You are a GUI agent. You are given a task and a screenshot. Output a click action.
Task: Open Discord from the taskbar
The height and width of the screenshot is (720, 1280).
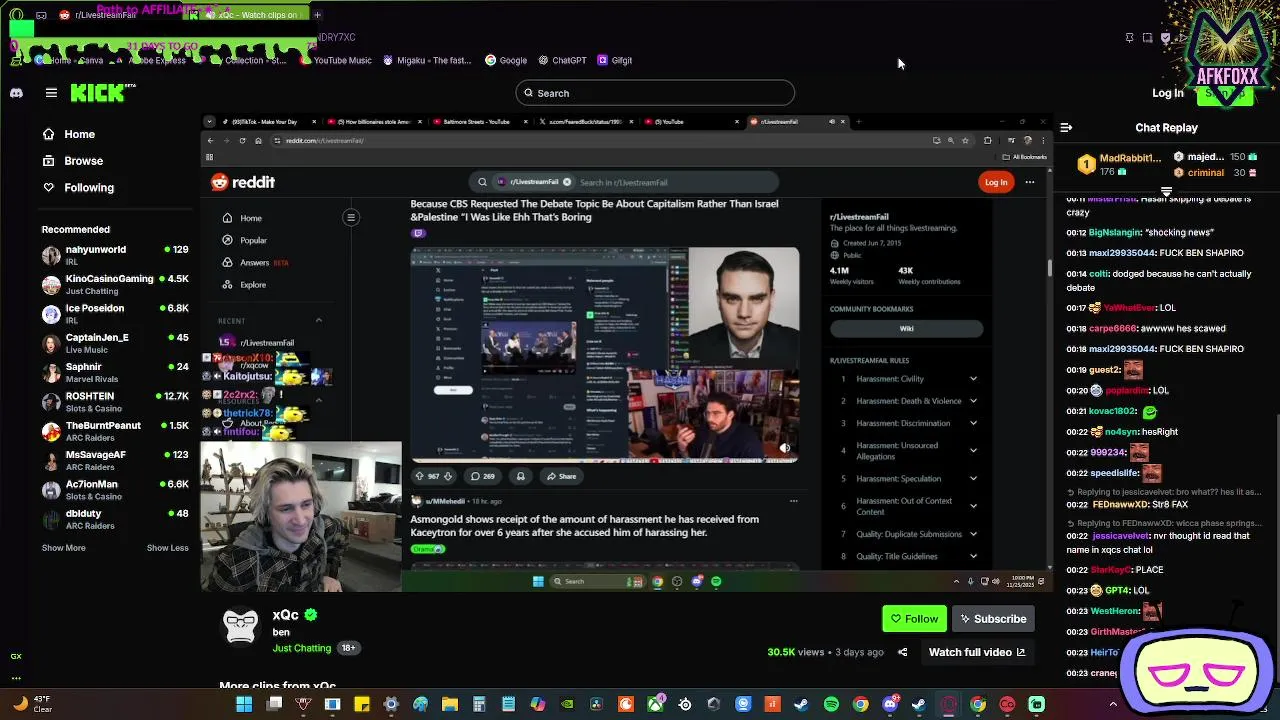point(890,704)
